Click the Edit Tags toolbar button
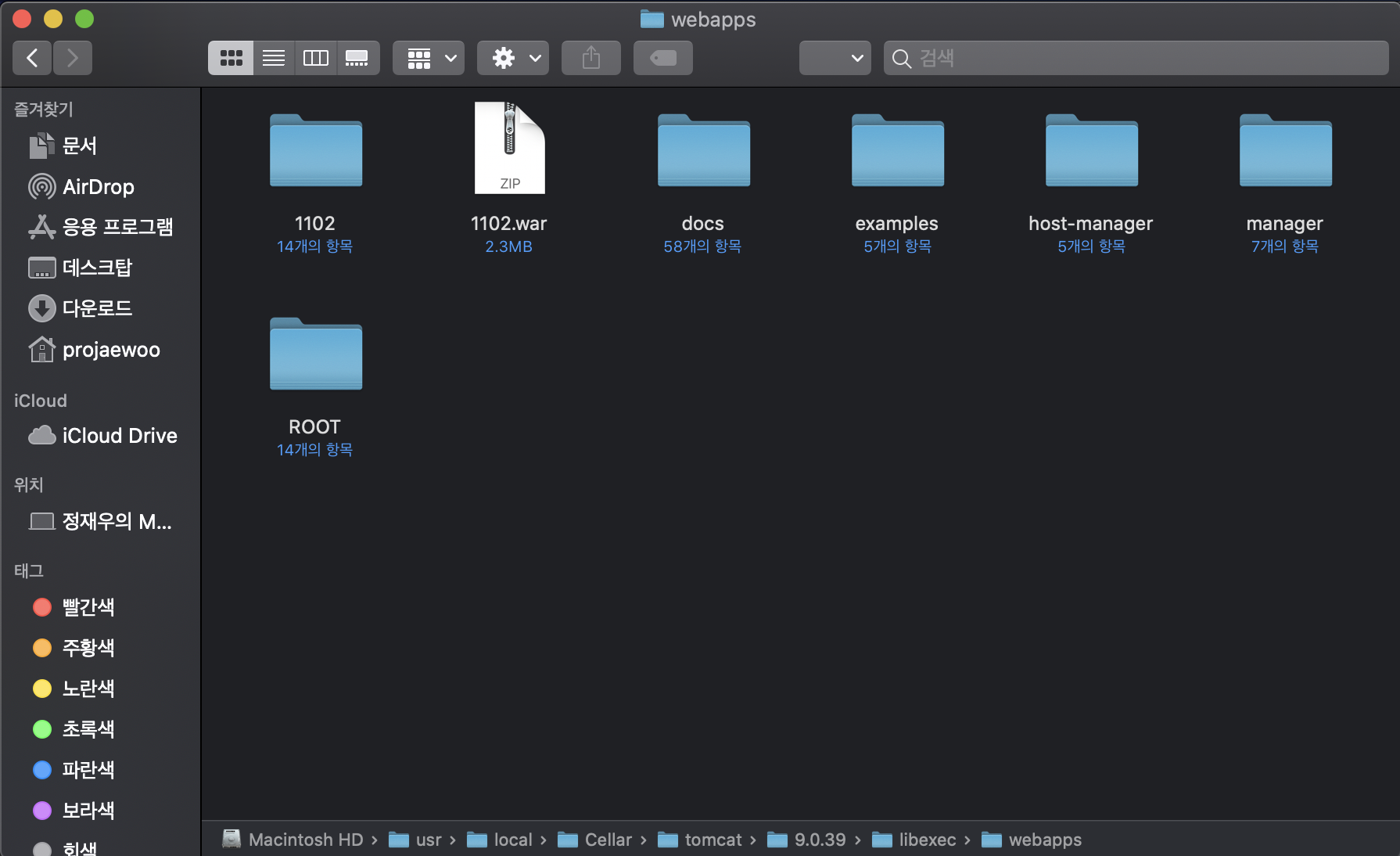Image resolution: width=1400 pixels, height=856 pixels. 663,58
